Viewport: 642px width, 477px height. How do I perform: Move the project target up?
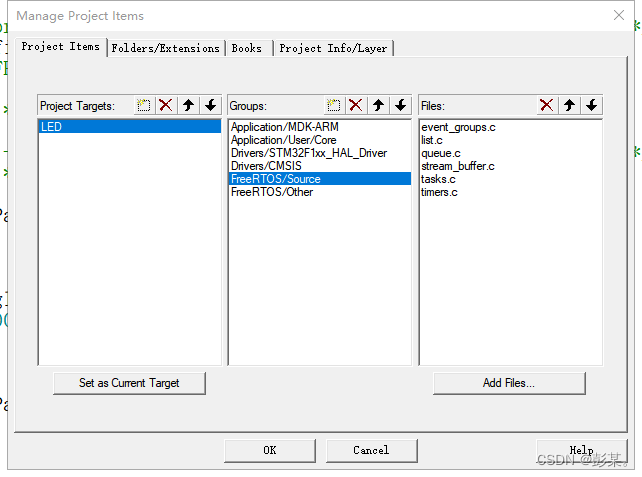point(188,106)
